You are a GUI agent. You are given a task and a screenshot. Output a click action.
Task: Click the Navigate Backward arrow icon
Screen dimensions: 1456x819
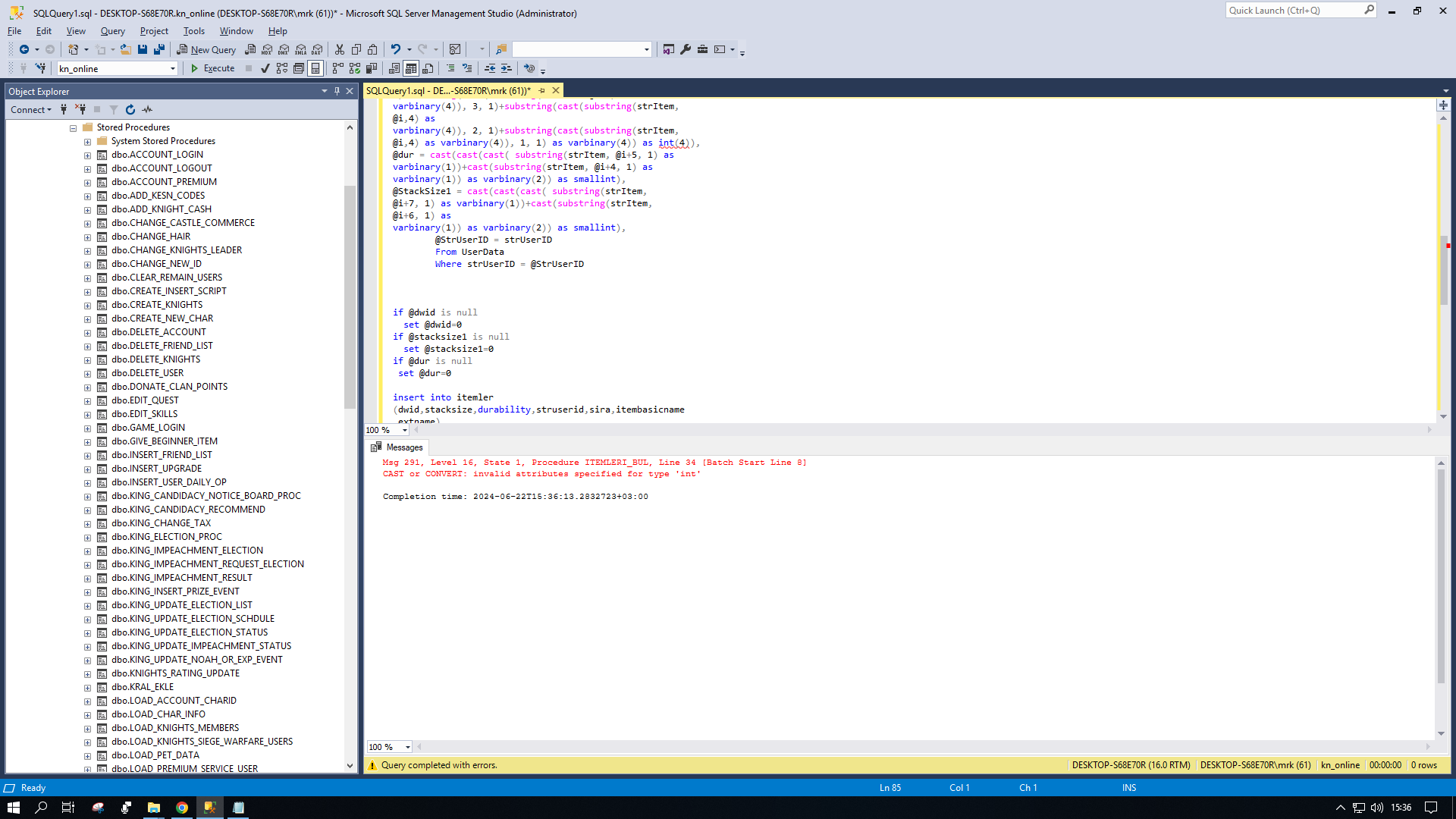pos(24,49)
